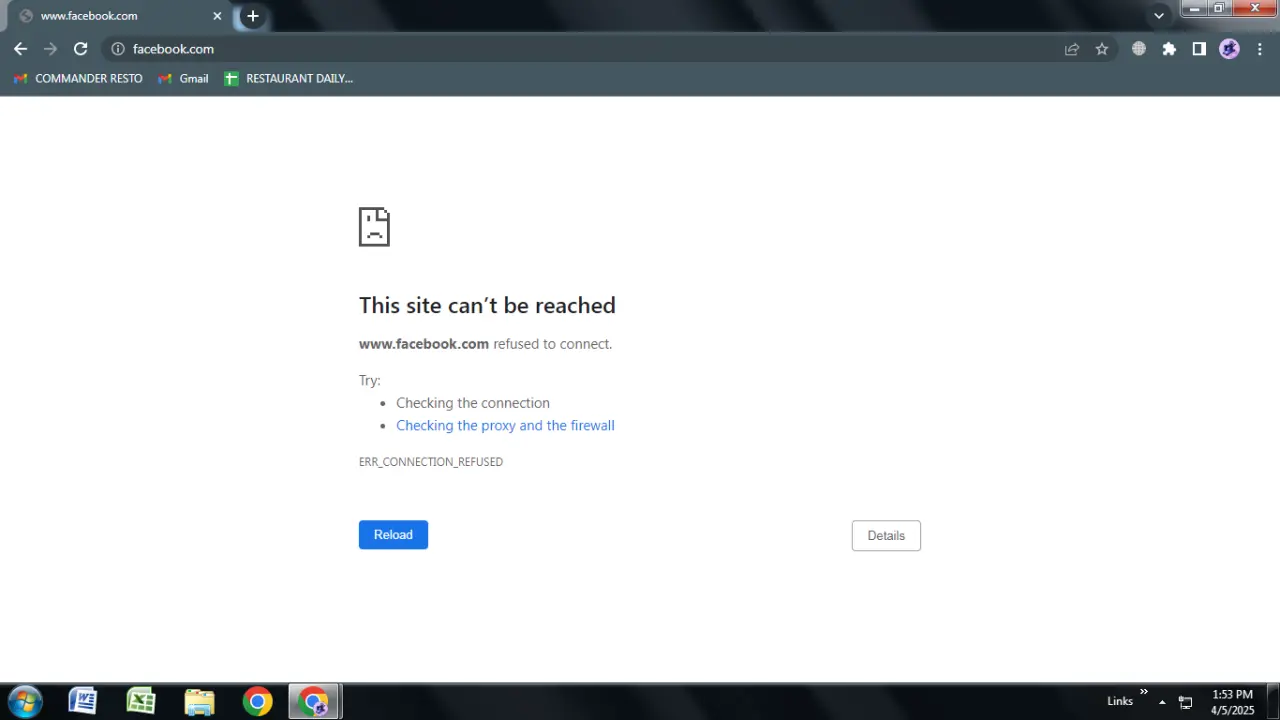Select the active Chrome profile taskbar icon

[315, 702]
